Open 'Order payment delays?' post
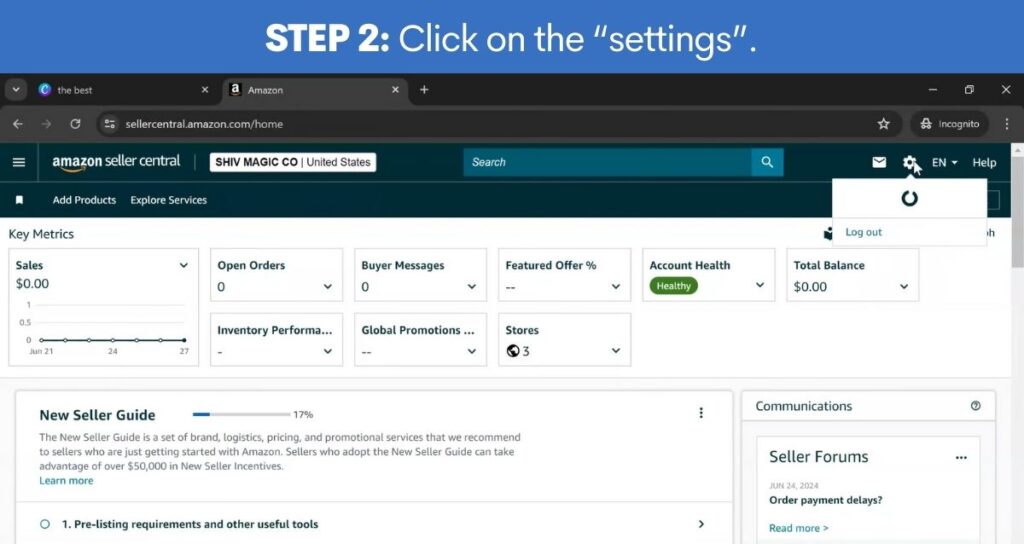Viewport: 1024px width, 544px height. [825, 500]
